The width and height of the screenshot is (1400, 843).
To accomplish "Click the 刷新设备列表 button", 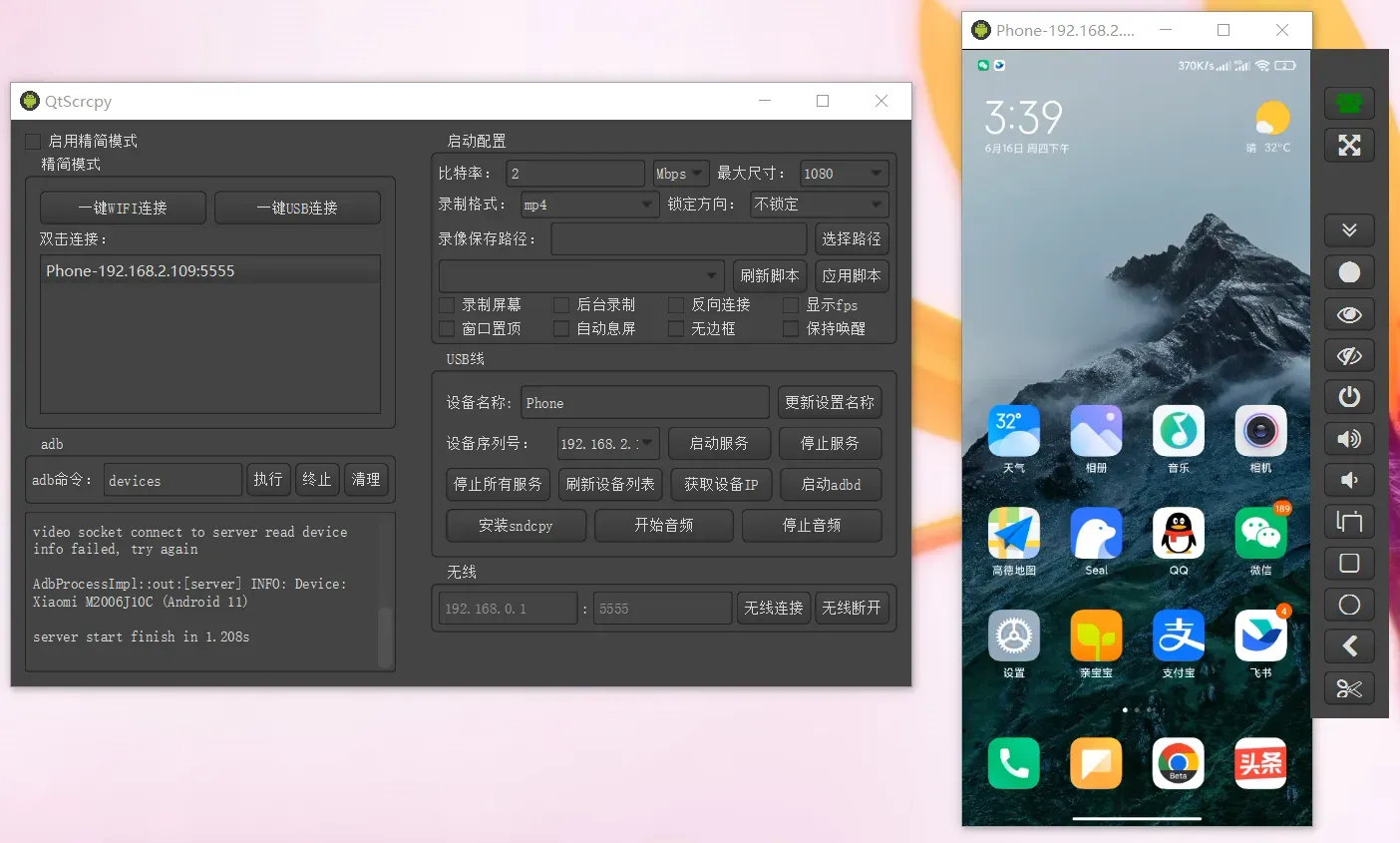I will [x=610, y=484].
